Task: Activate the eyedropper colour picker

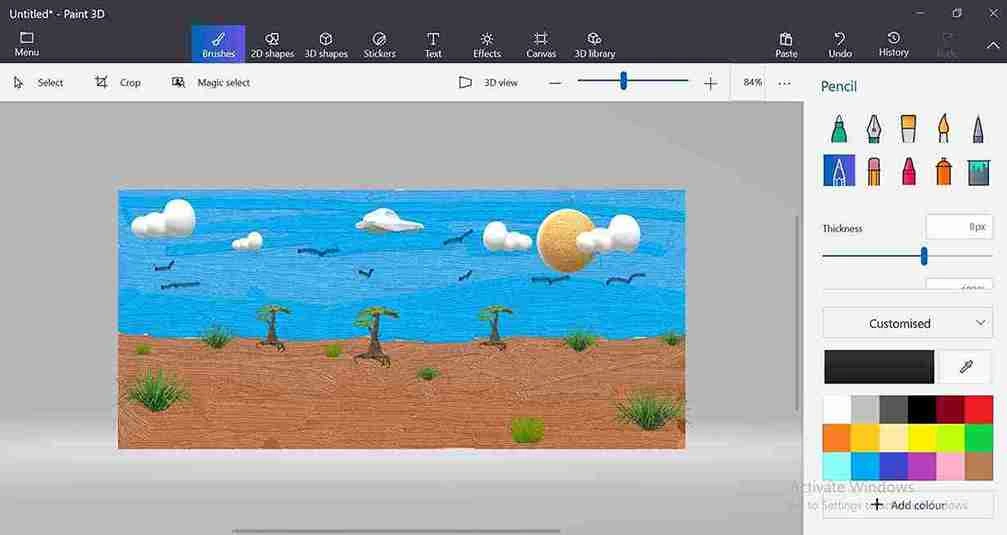Action: click(965, 366)
